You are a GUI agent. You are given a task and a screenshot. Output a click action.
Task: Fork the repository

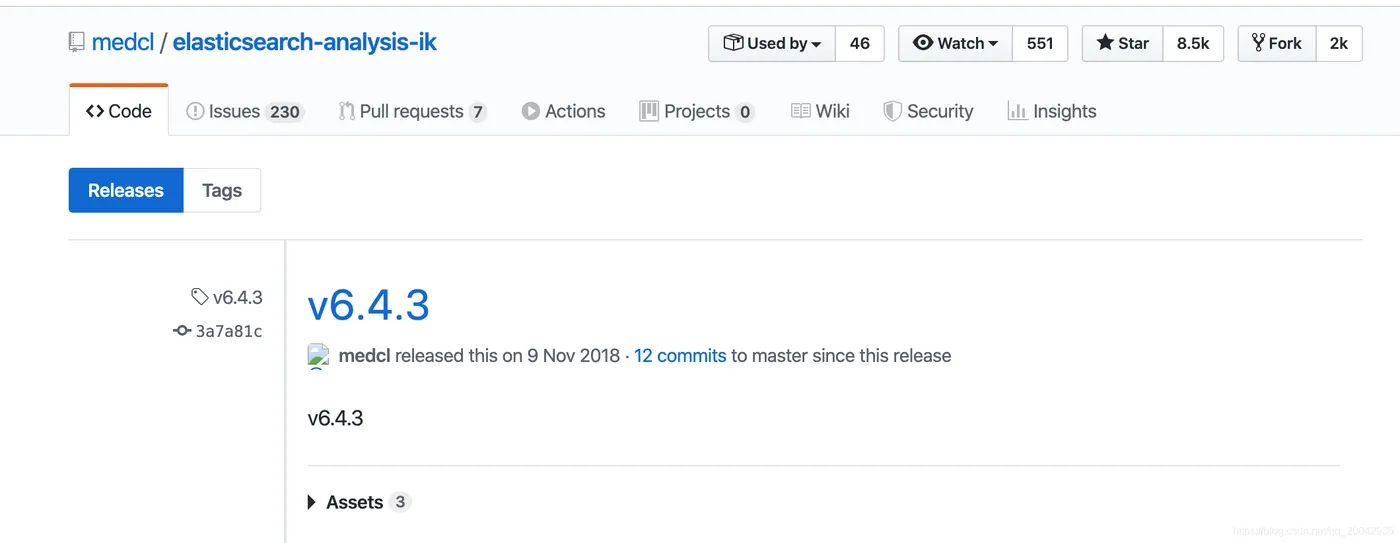(x=1276, y=44)
